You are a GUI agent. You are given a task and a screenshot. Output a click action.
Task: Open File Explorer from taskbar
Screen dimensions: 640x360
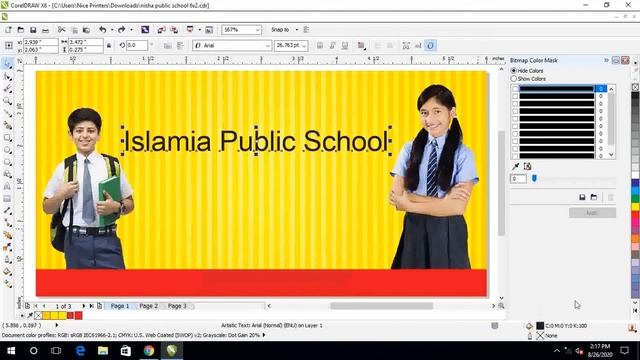coord(103,351)
